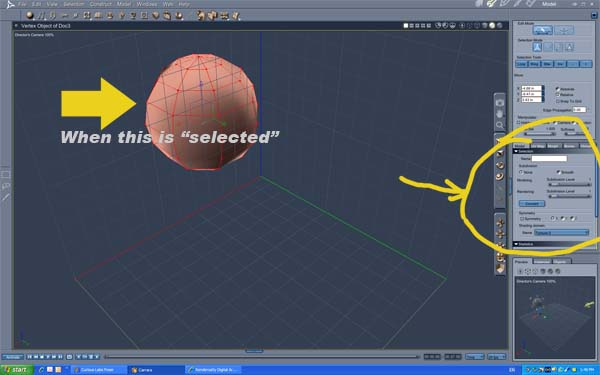Click the Name text field in Selection section

pyautogui.click(x=549, y=158)
